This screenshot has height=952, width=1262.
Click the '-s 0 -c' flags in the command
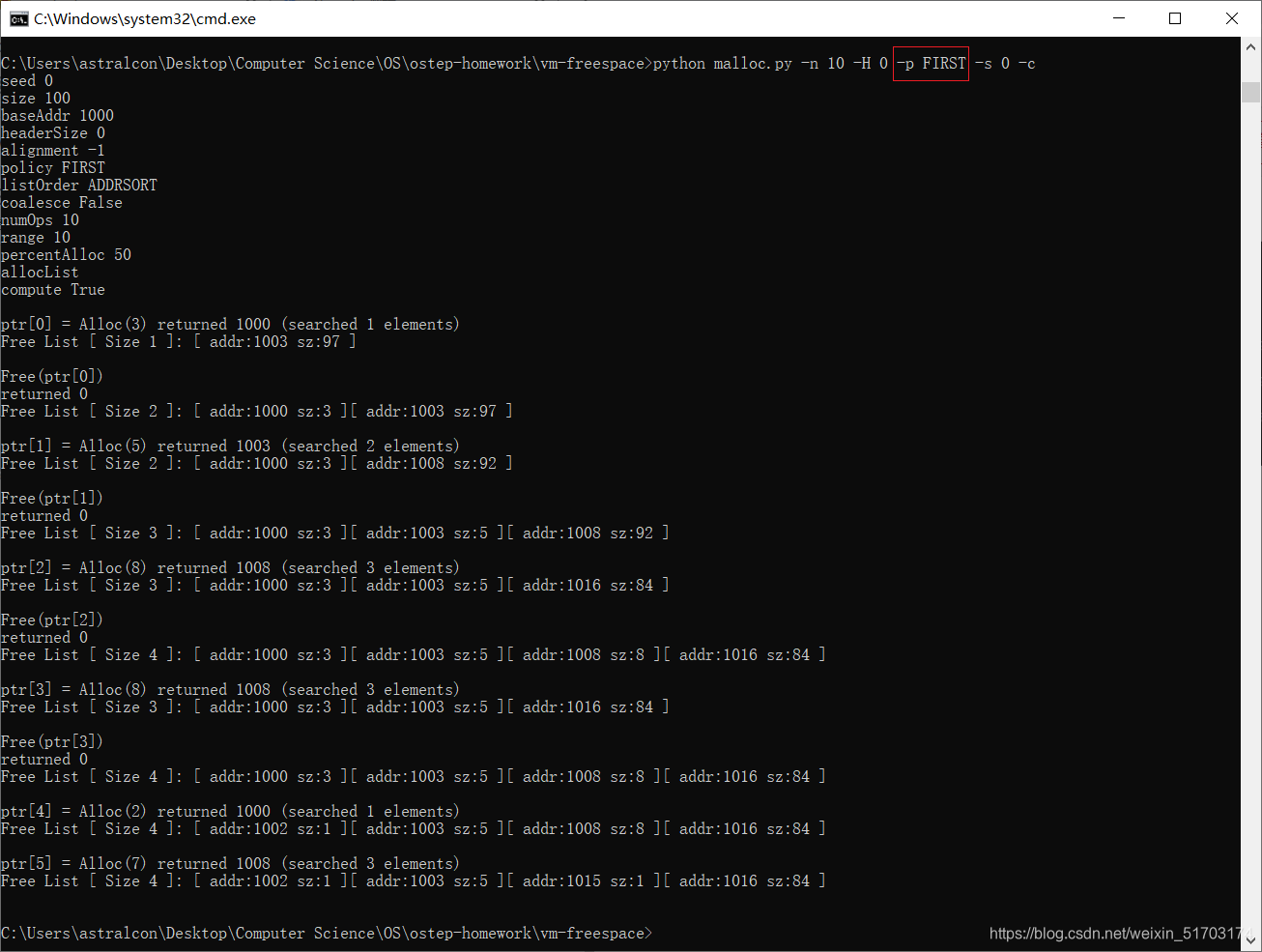pyautogui.click(x=1005, y=64)
